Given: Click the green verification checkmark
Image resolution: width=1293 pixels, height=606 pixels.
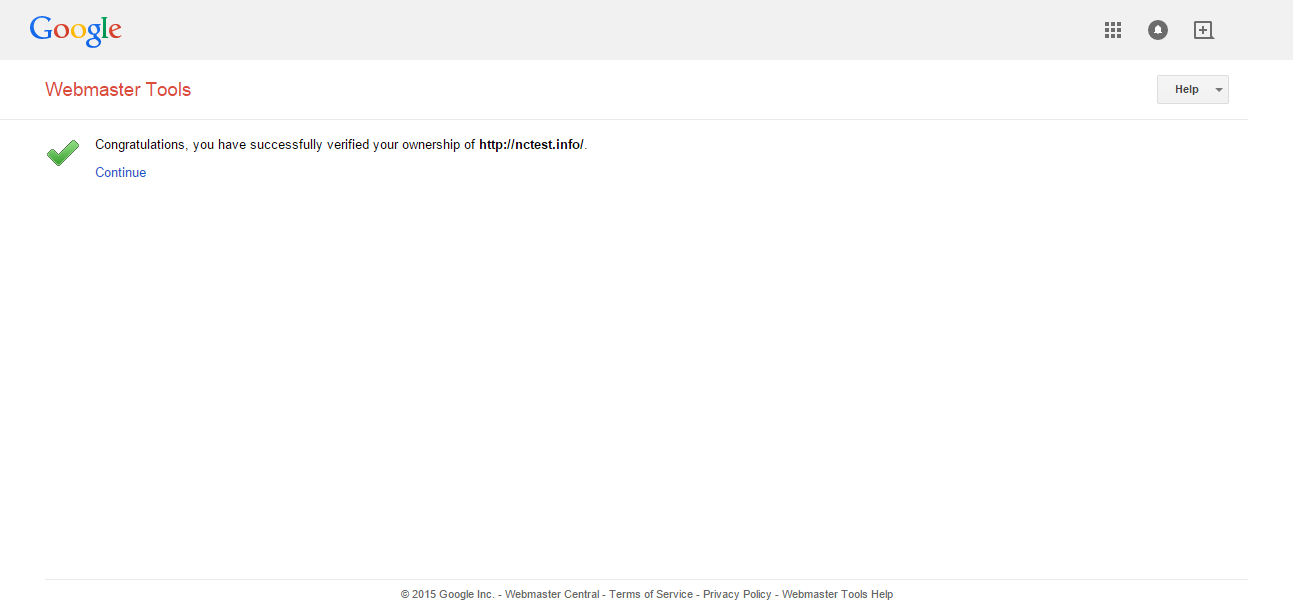Looking at the screenshot, I should coord(63,153).
